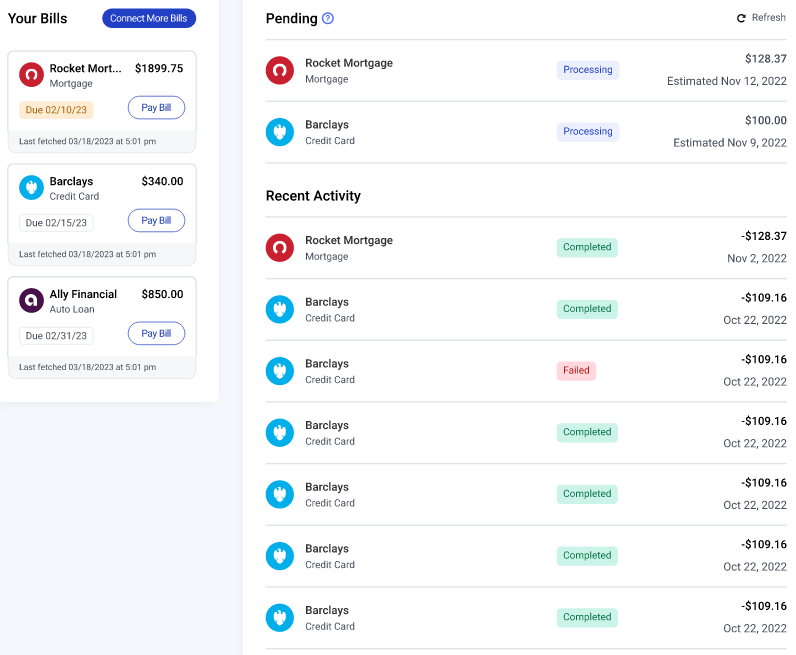Click the Barclays logo in the Failed row
The image size is (796, 655).
coord(280,371)
